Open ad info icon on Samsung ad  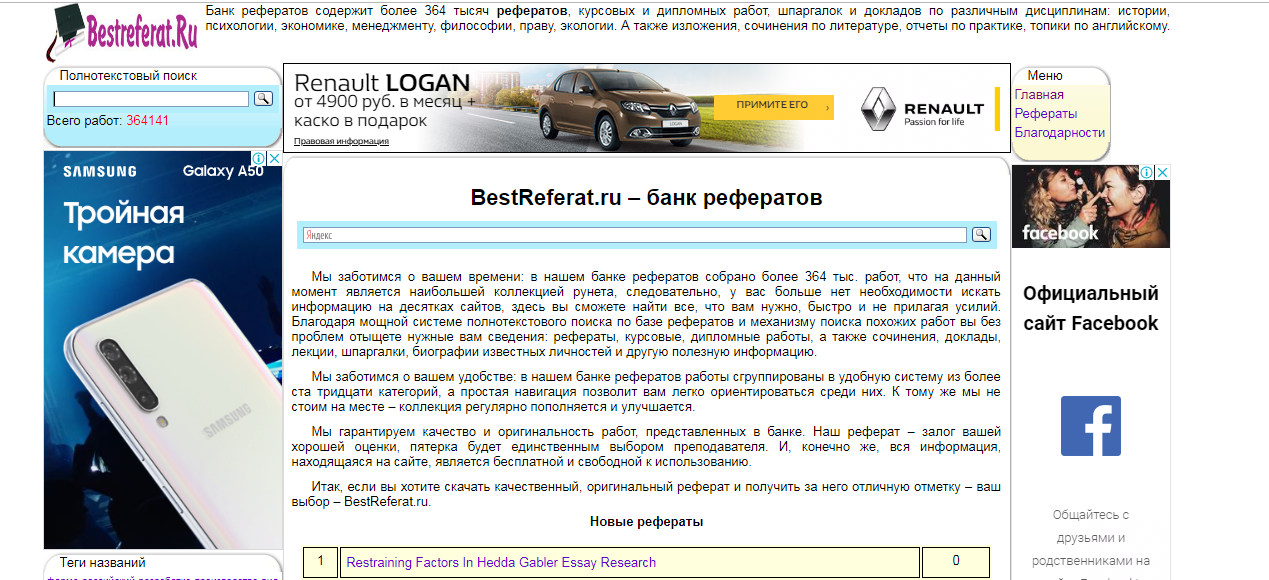[259, 158]
